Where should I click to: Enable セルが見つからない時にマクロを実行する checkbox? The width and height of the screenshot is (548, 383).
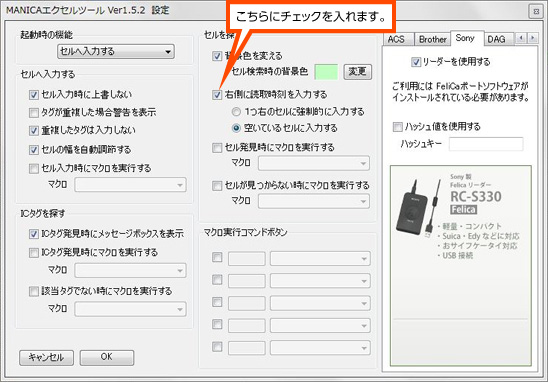(217, 186)
